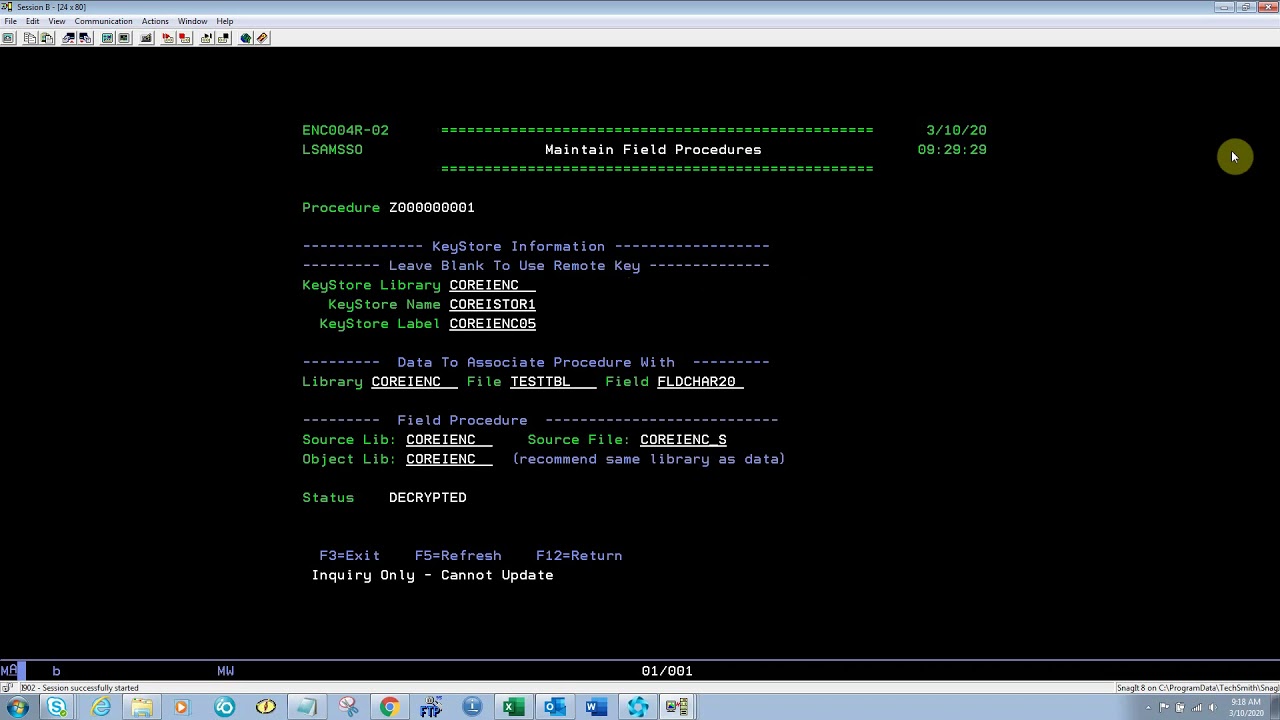
Task: Open the File menu
Action: [10, 21]
